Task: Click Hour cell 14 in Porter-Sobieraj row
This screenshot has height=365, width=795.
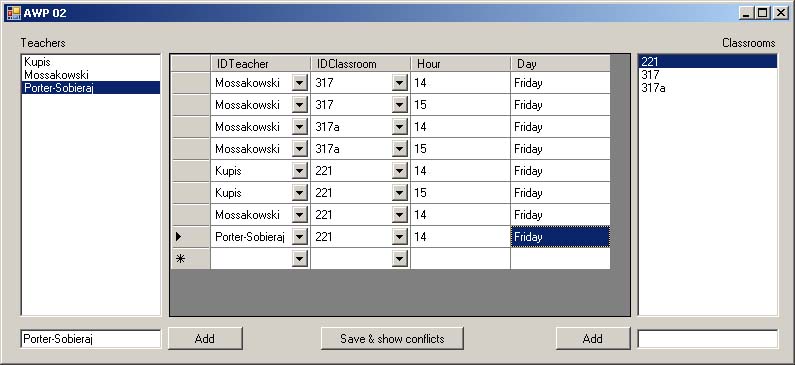Action: [x=460, y=237]
